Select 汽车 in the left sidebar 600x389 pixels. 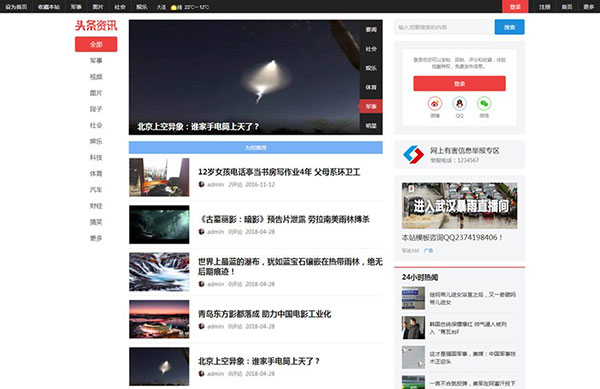tap(96, 189)
